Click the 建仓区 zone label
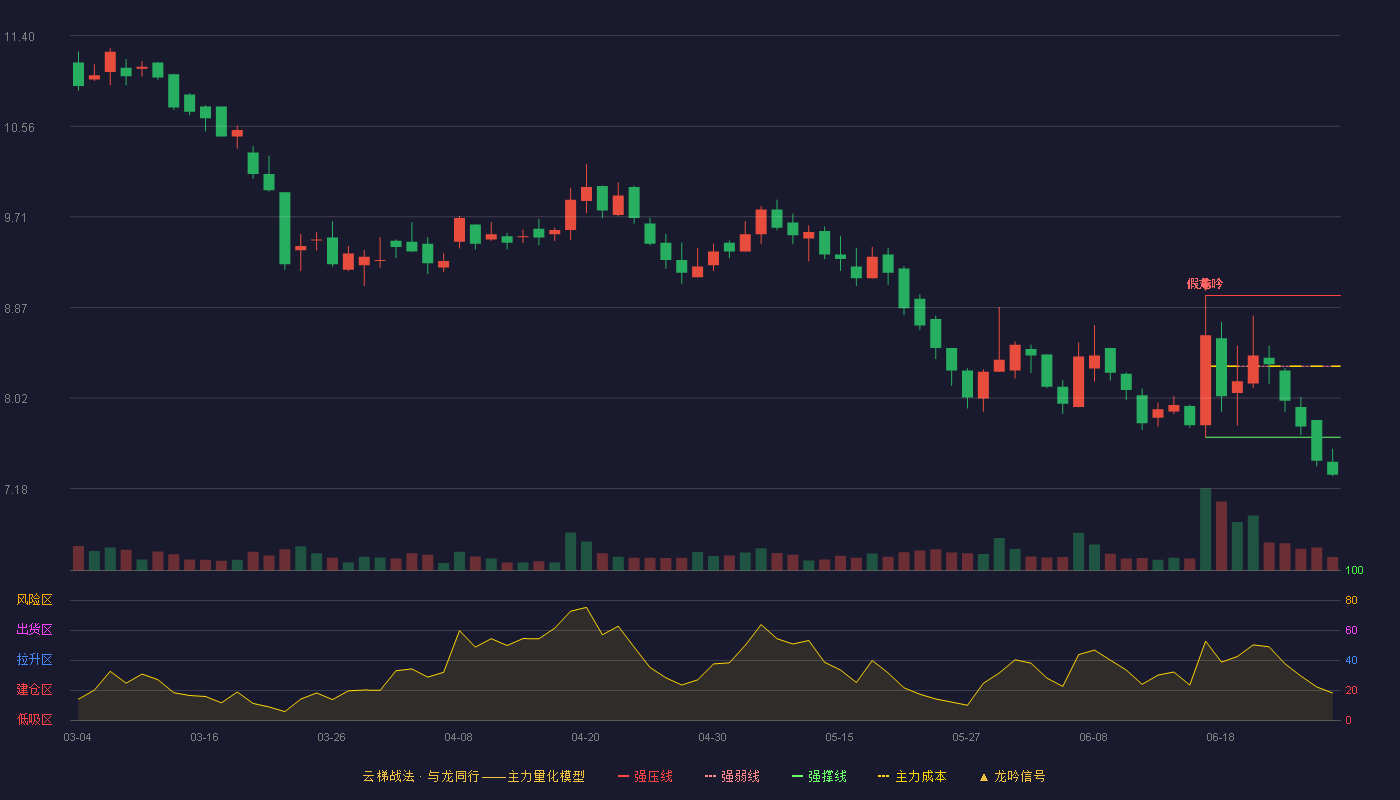The width and height of the screenshot is (1400, 800). 34,690
